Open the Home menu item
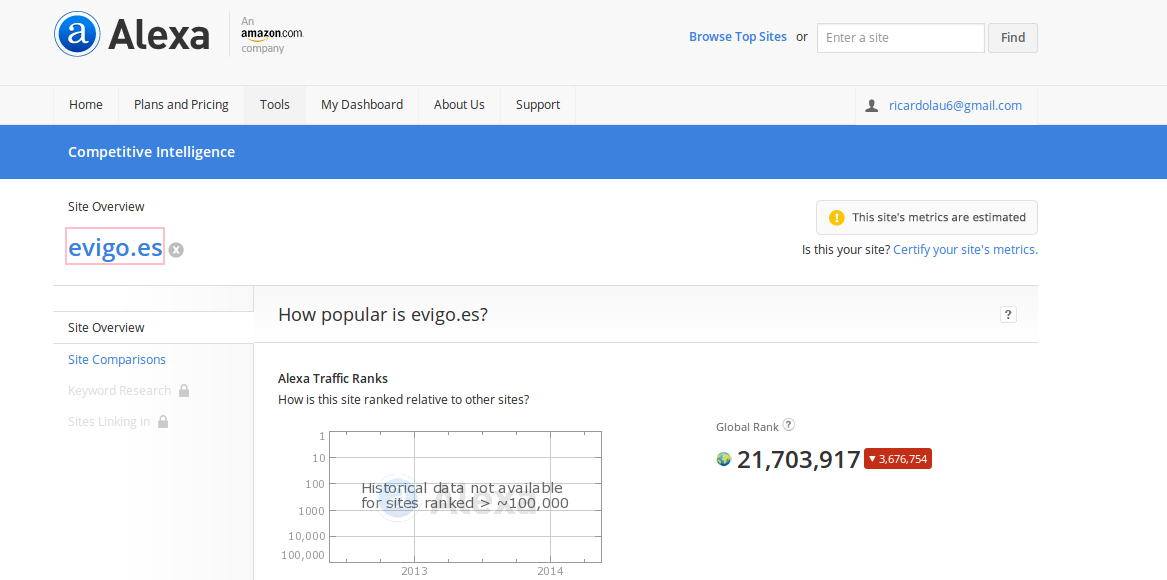1167x580 pixels. pyautogui.click(x=86, y=105)
